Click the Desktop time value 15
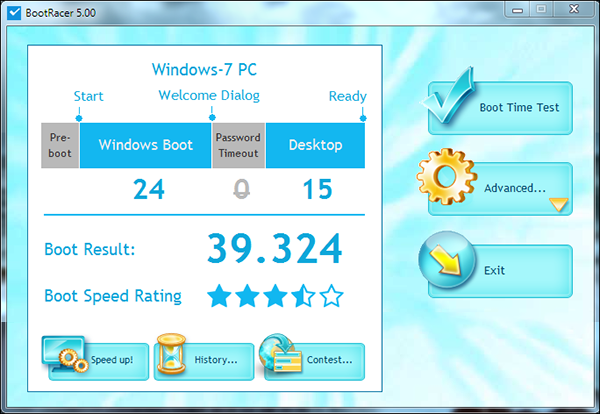Viewport: 600px width, 414px height. [317, 189]
